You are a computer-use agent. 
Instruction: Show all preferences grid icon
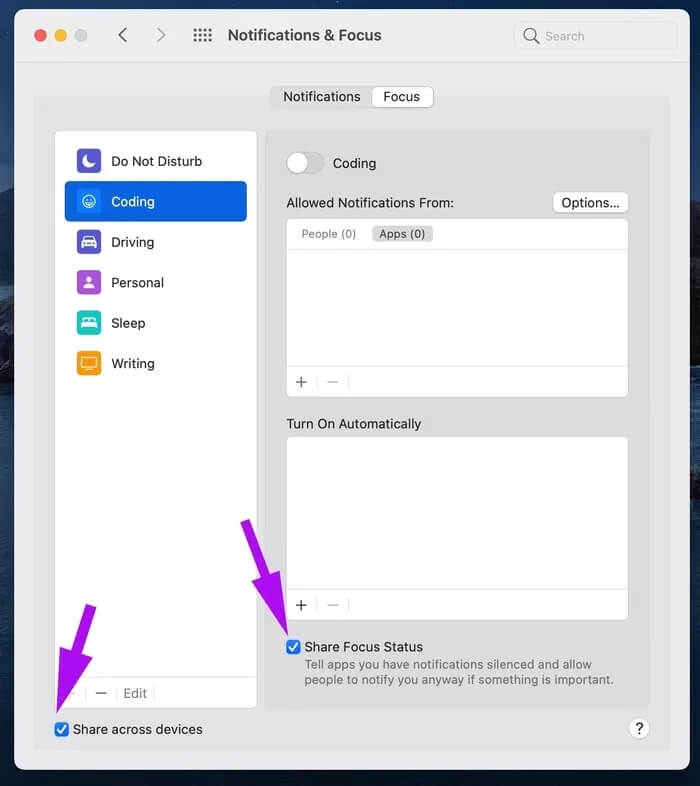coord(203,35)
